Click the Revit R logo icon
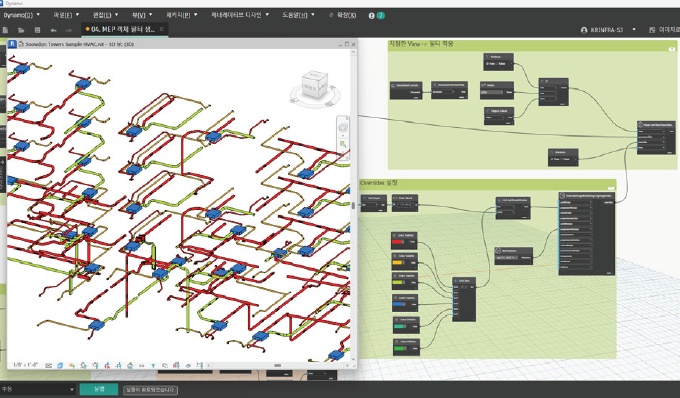This screenshot has height=398, width=680. 12,44
